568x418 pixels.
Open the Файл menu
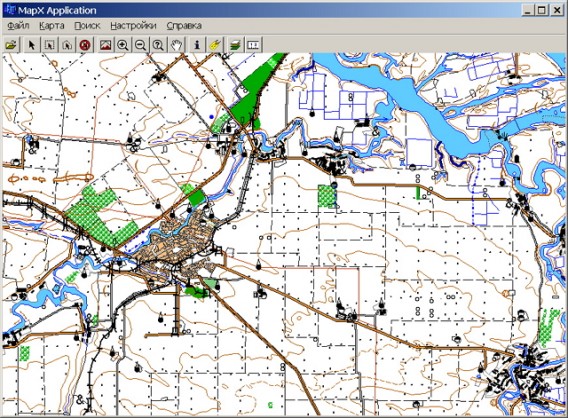pos(18,26)
